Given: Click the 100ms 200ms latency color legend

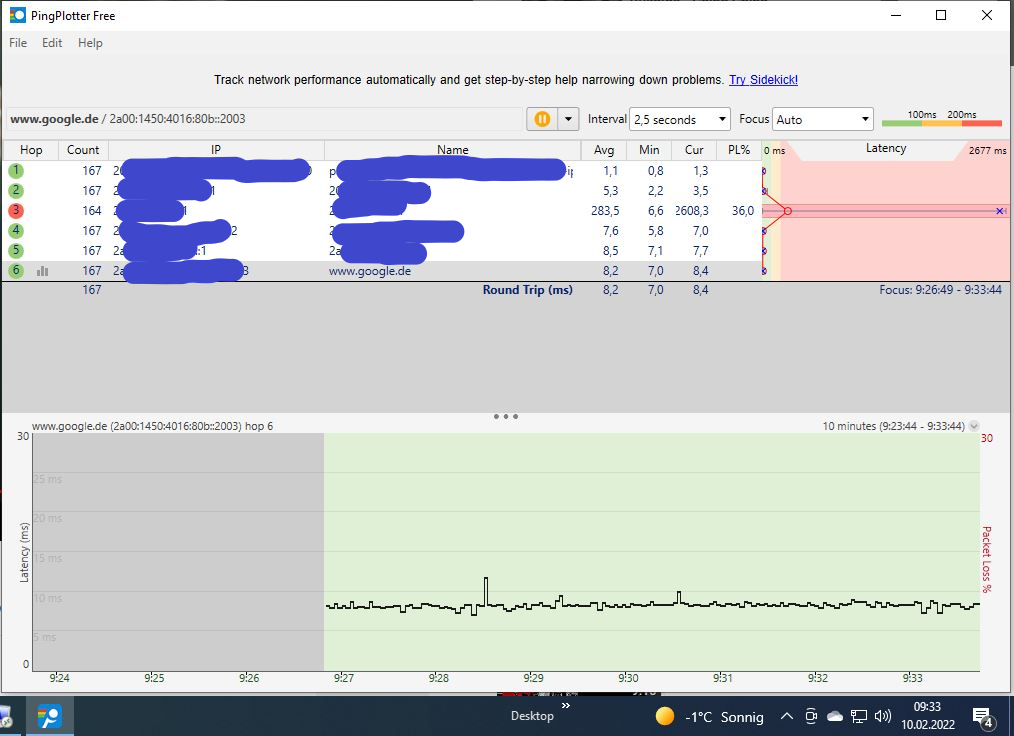Looking at the screenshot, I should 942,118.
